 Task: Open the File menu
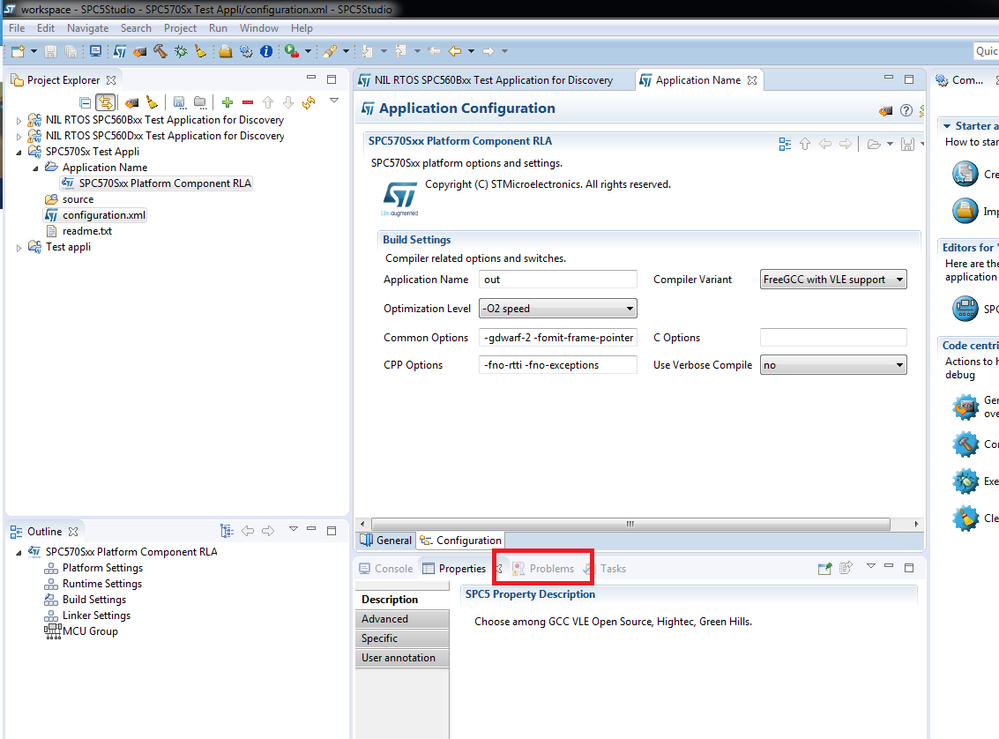pos(17,28)
